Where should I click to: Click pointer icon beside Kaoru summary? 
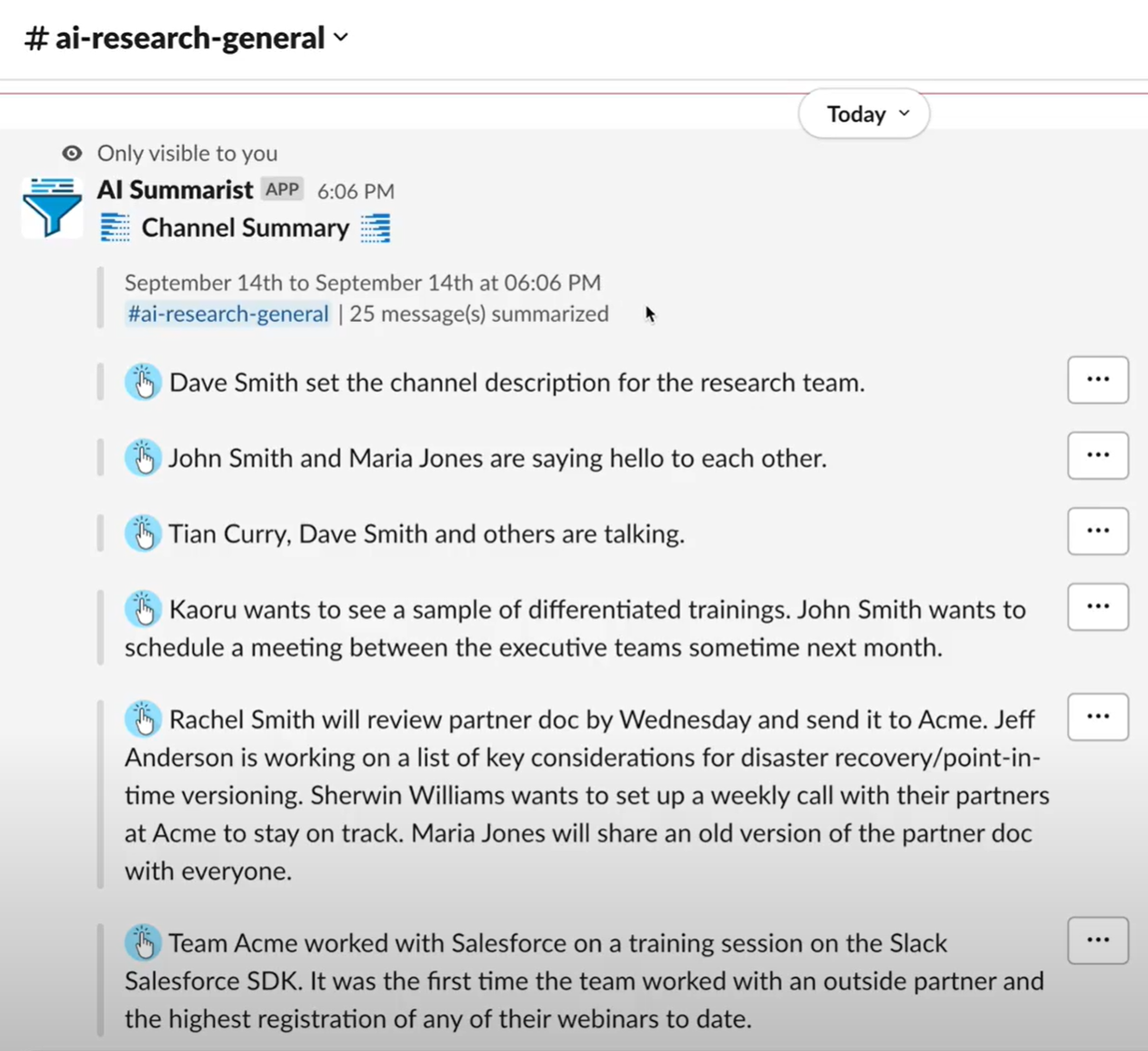(143, 609)
